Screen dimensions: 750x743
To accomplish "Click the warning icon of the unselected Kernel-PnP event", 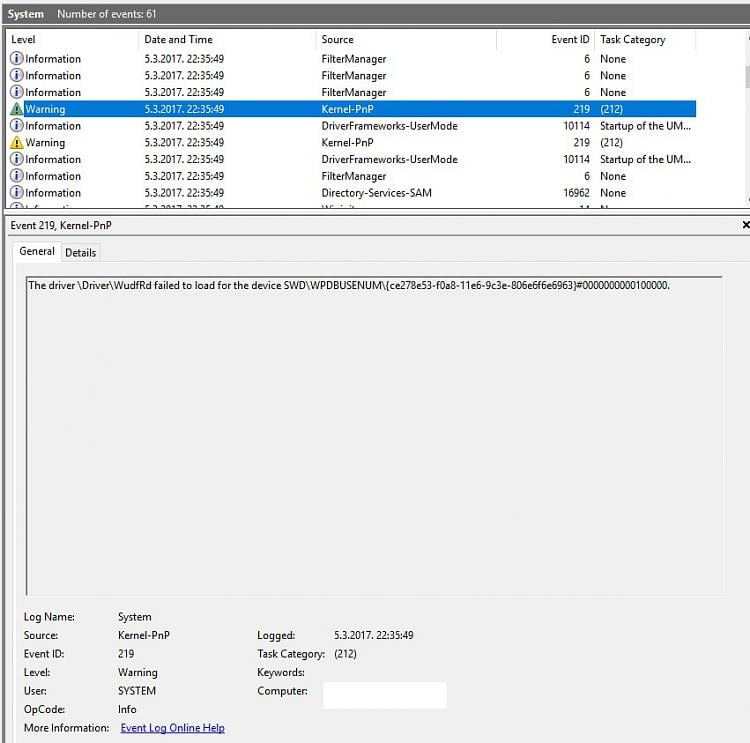I will (16, 143).
